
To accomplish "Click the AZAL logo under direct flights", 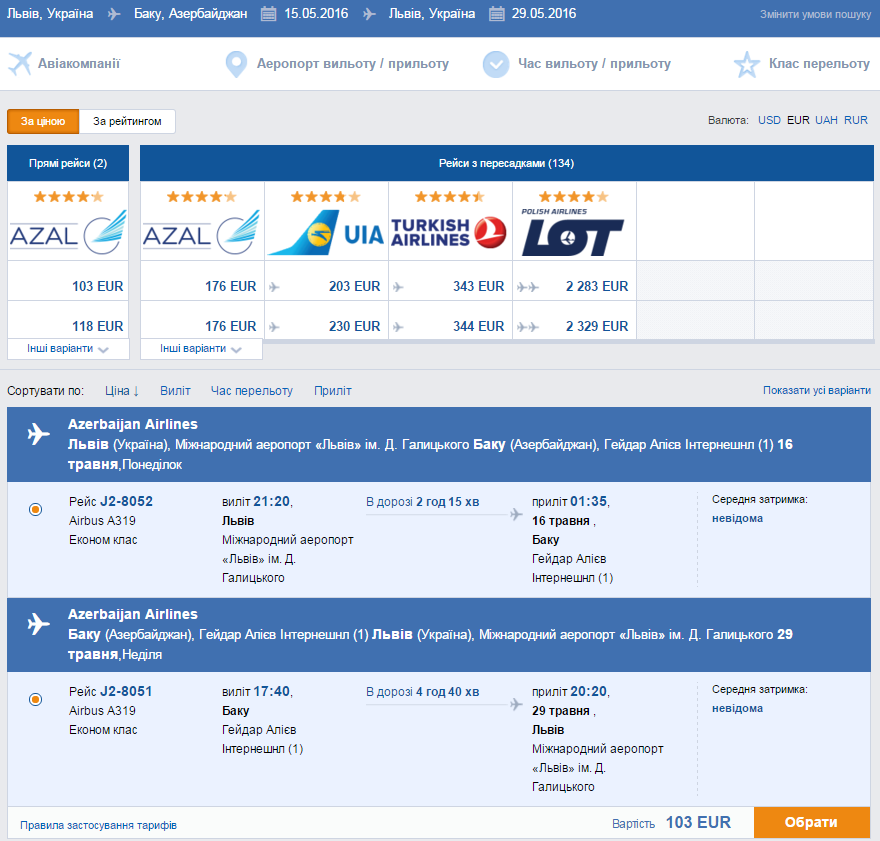I will pos(68,232).
